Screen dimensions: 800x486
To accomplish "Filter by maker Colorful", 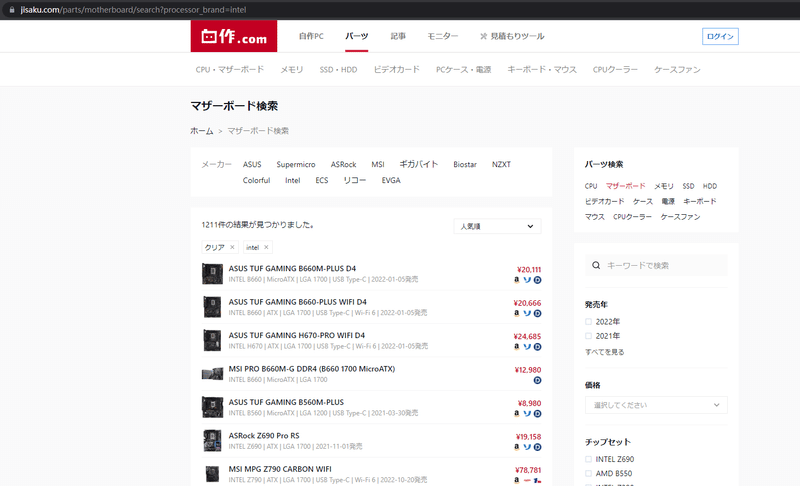I will pyautogui.click(x=256, y=180).
